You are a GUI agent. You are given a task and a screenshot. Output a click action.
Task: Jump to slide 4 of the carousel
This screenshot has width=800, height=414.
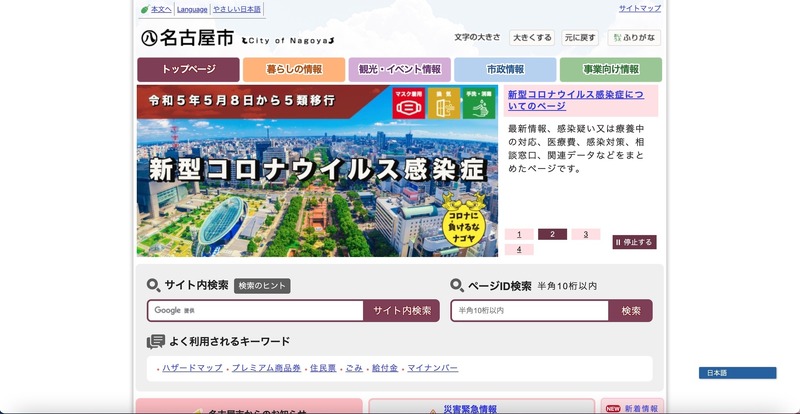[x=519, y=249]
